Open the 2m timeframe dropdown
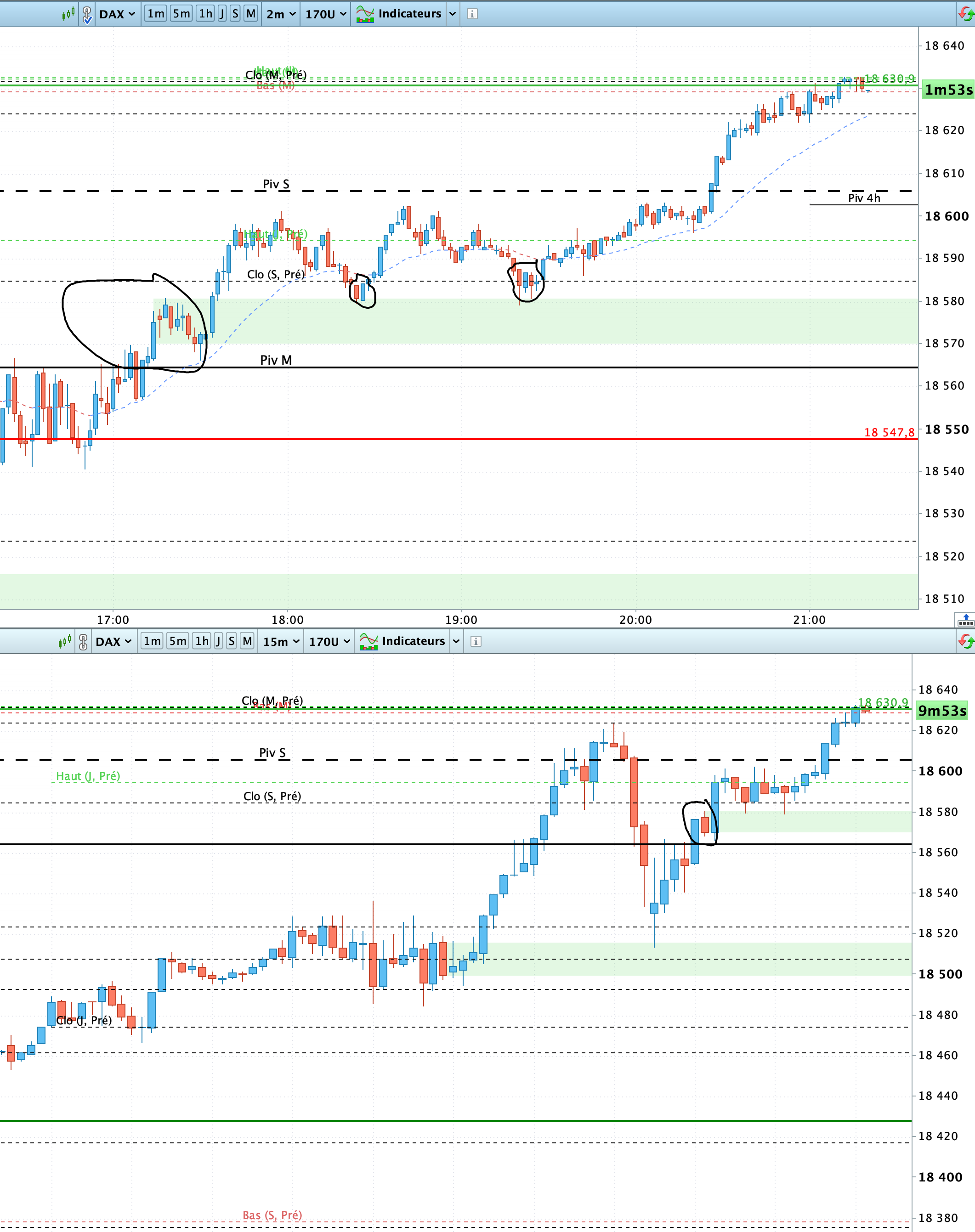This screenshot has width=975, height=1232. point(281,14)
